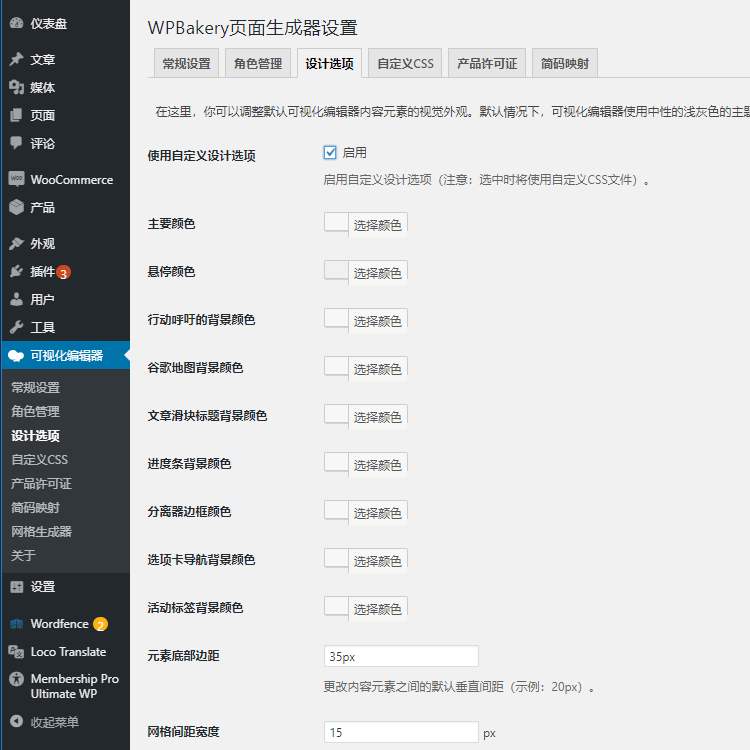Click 选择颜色 for 谷歌地图背景颜色
The width and height of the screenshot is (750, 750).
click(x=377, y=369)
